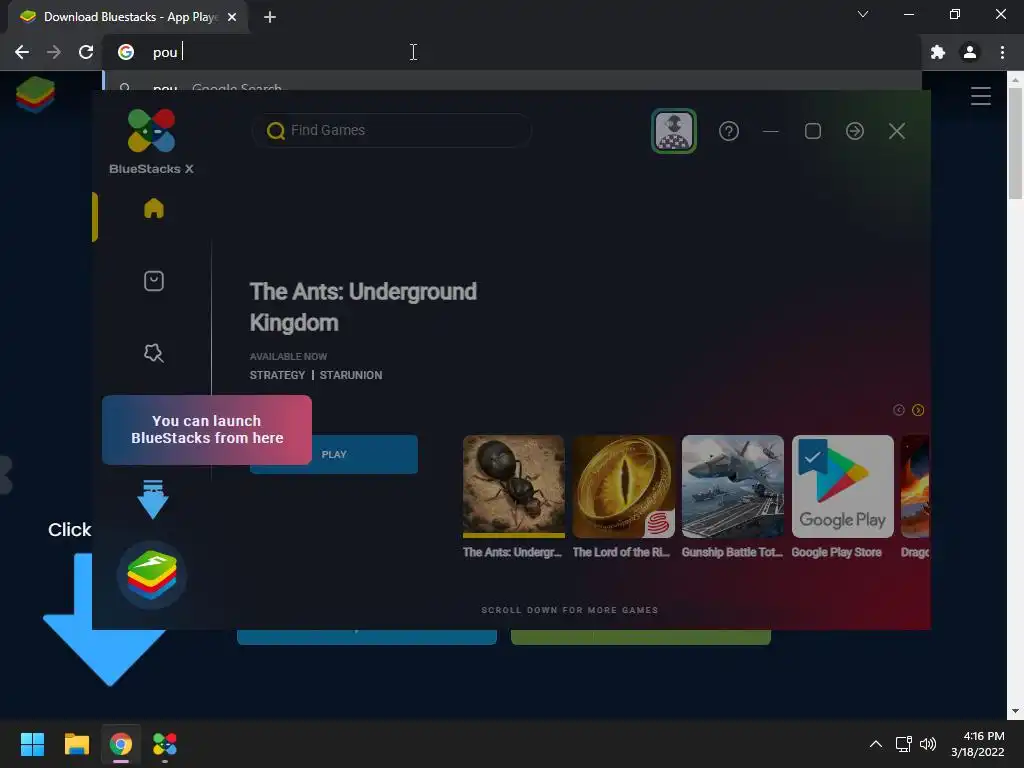Open the BlueStacks website hamburger menu
The image size is (1024, 768).
coord(980,96)
